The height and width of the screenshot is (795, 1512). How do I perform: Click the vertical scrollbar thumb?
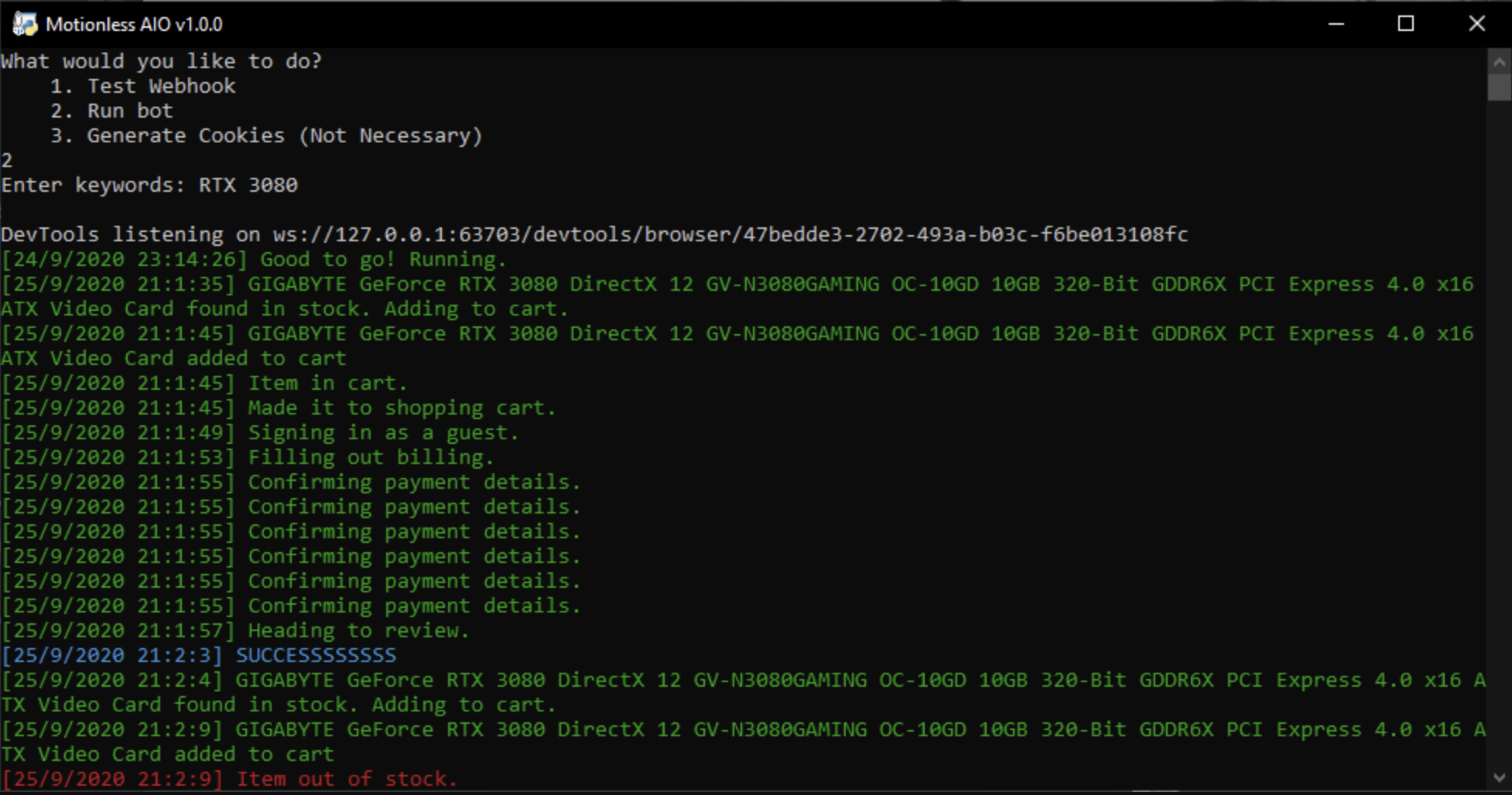point(1499,87)
